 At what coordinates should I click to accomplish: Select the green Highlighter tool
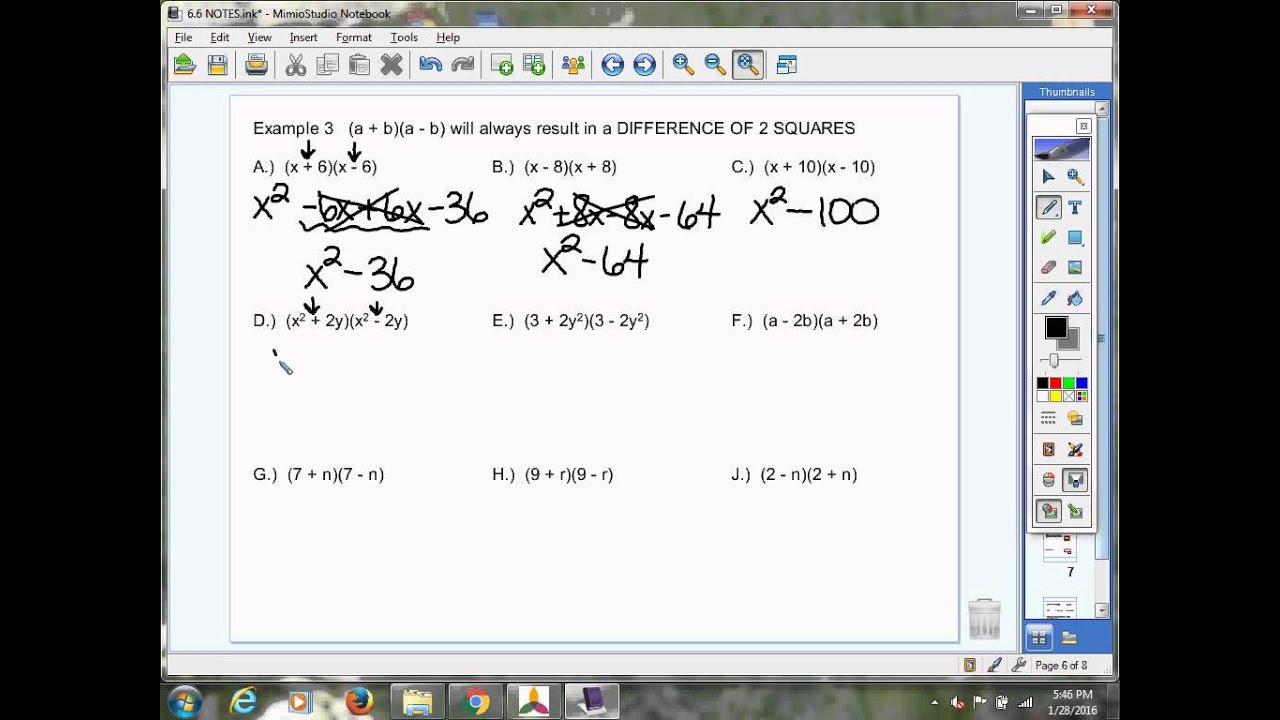tap(1048, 238)
